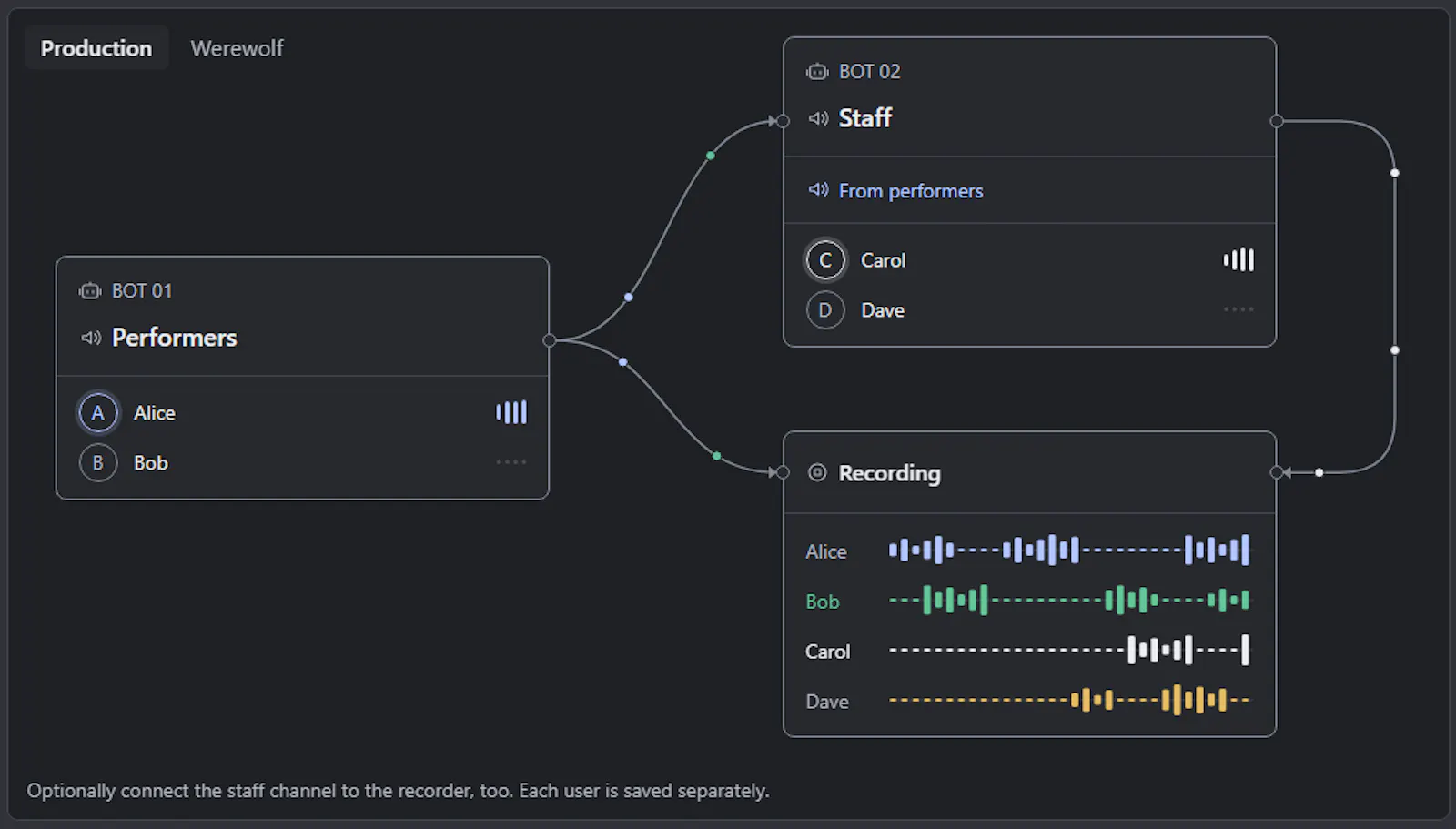Click the Bob name in Performers

tap(151, 463)
